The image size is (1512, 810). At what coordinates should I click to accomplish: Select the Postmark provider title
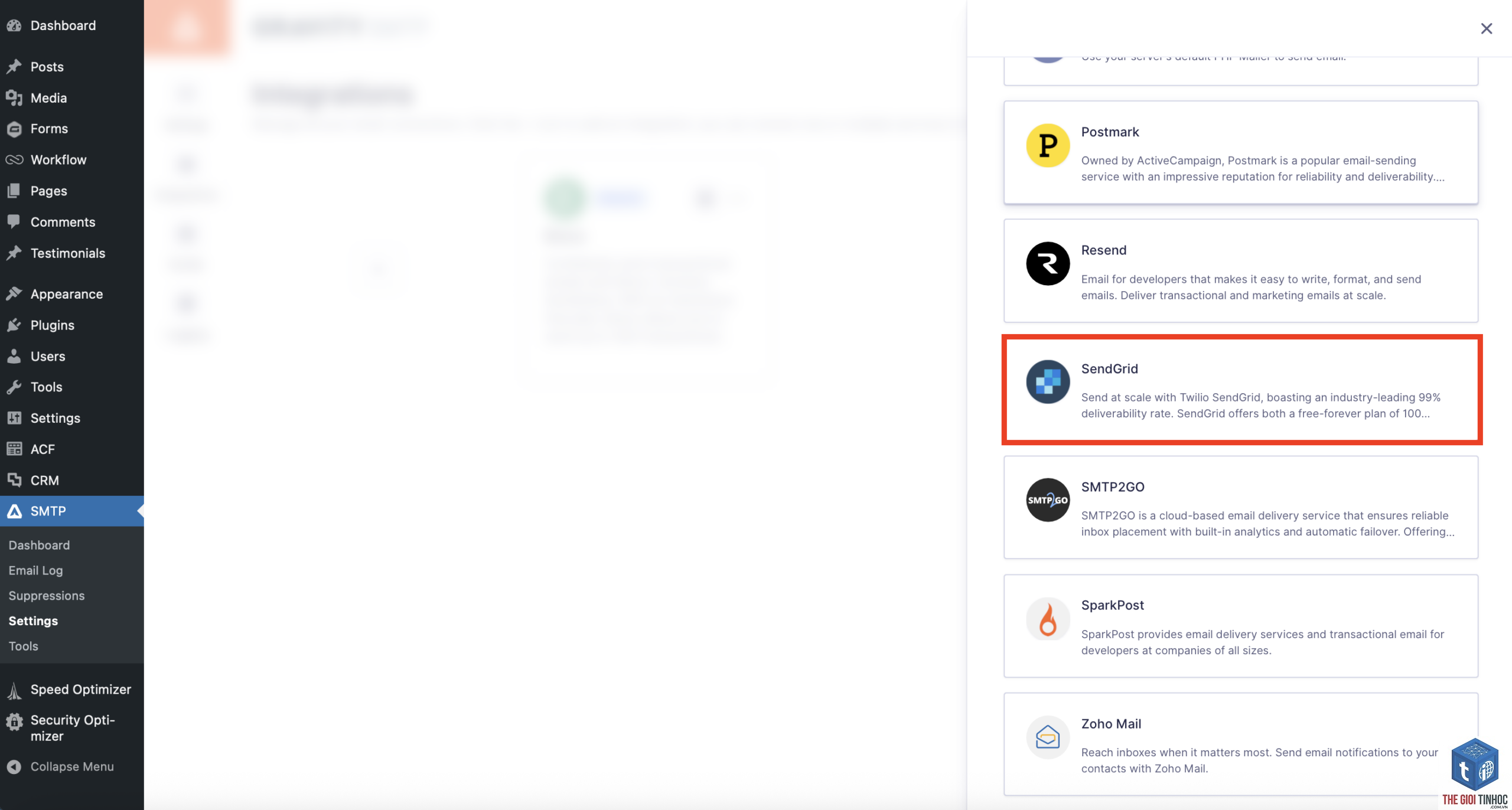point(1110,132)
